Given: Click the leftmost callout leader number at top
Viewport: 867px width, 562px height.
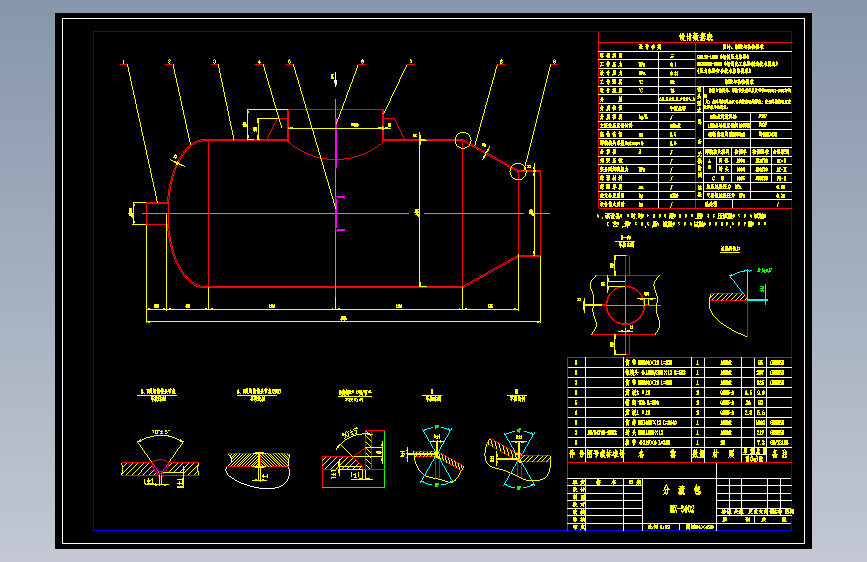Looking at the screenshot, I should pyautogui.click(x=123, y=62).
